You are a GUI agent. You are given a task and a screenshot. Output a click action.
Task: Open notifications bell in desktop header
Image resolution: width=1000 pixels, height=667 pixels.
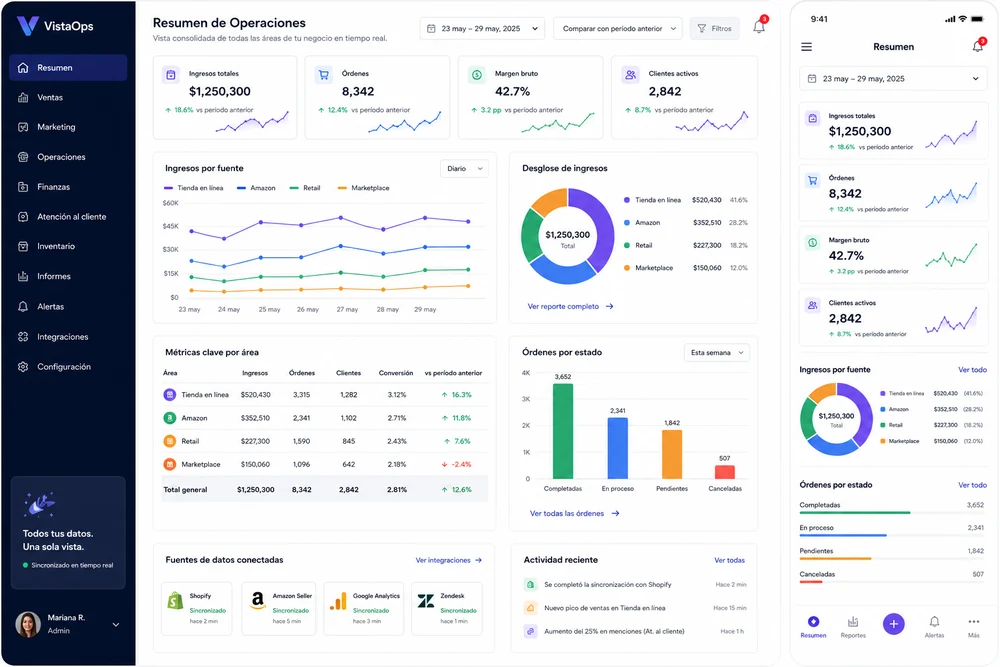759,27
